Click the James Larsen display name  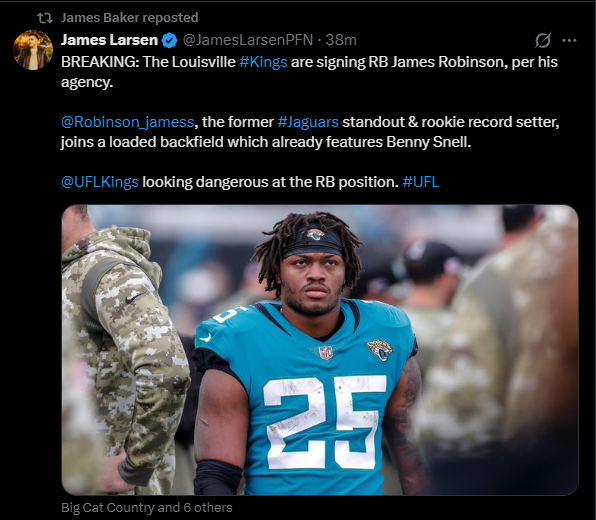coord(109,40)
